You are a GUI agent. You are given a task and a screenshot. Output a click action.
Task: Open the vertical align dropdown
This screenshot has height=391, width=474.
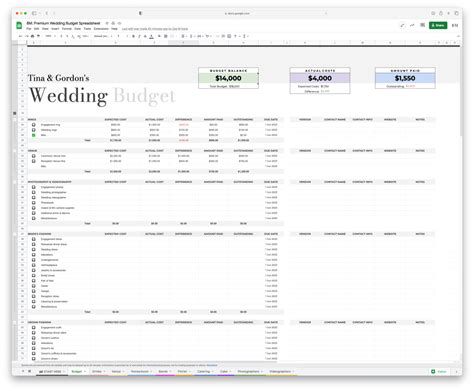(192, 36)
